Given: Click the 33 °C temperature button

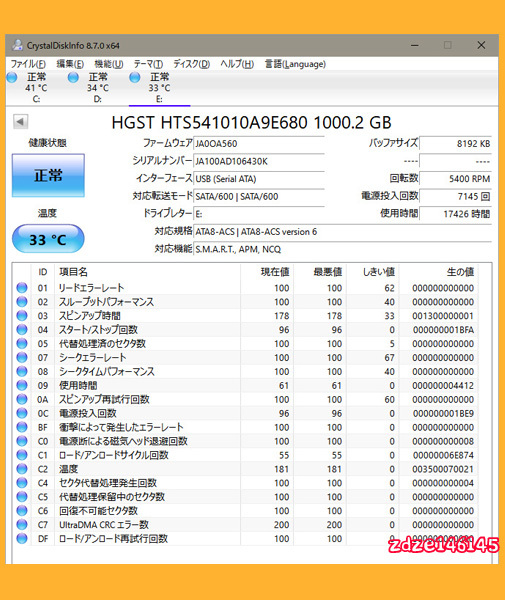Looking at the screenshot, I should point(48,240).
